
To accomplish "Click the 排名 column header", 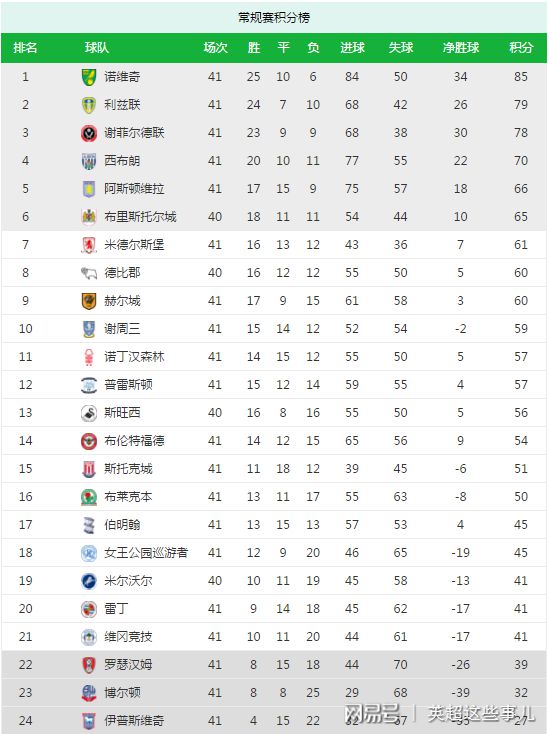I will [25, 48].
